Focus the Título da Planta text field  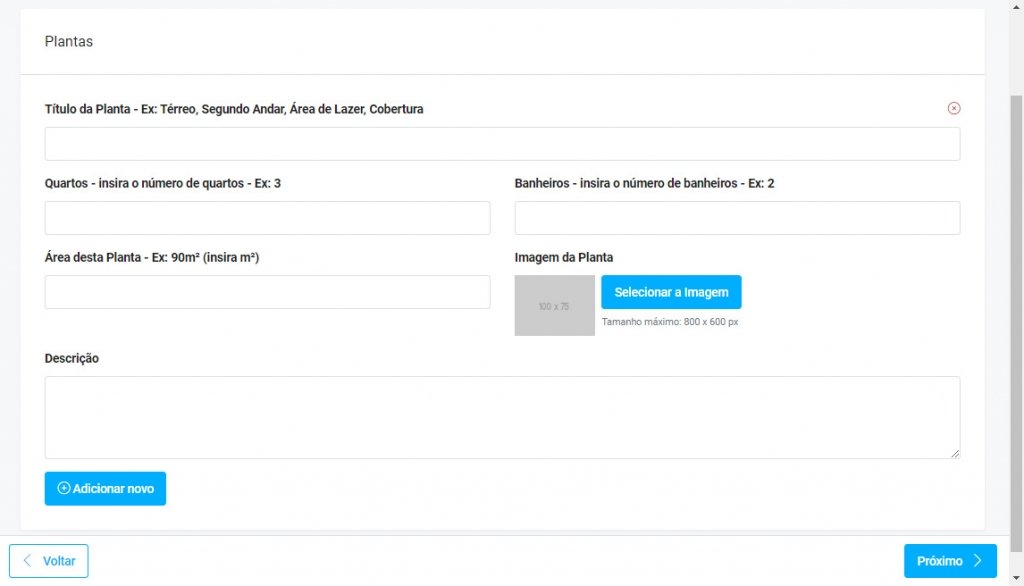[502, 144]
